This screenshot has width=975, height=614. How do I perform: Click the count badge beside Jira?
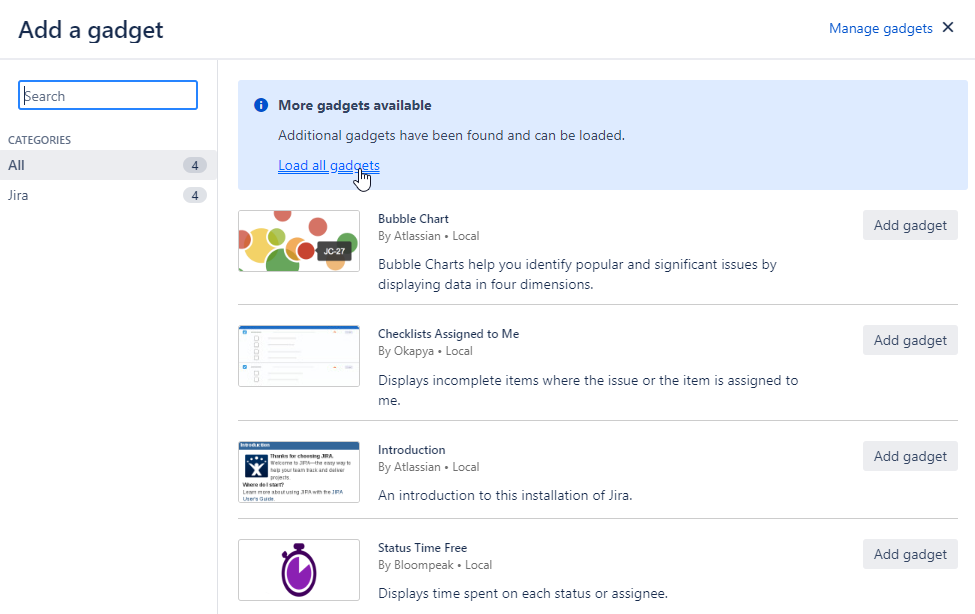(x=195, y=195)
